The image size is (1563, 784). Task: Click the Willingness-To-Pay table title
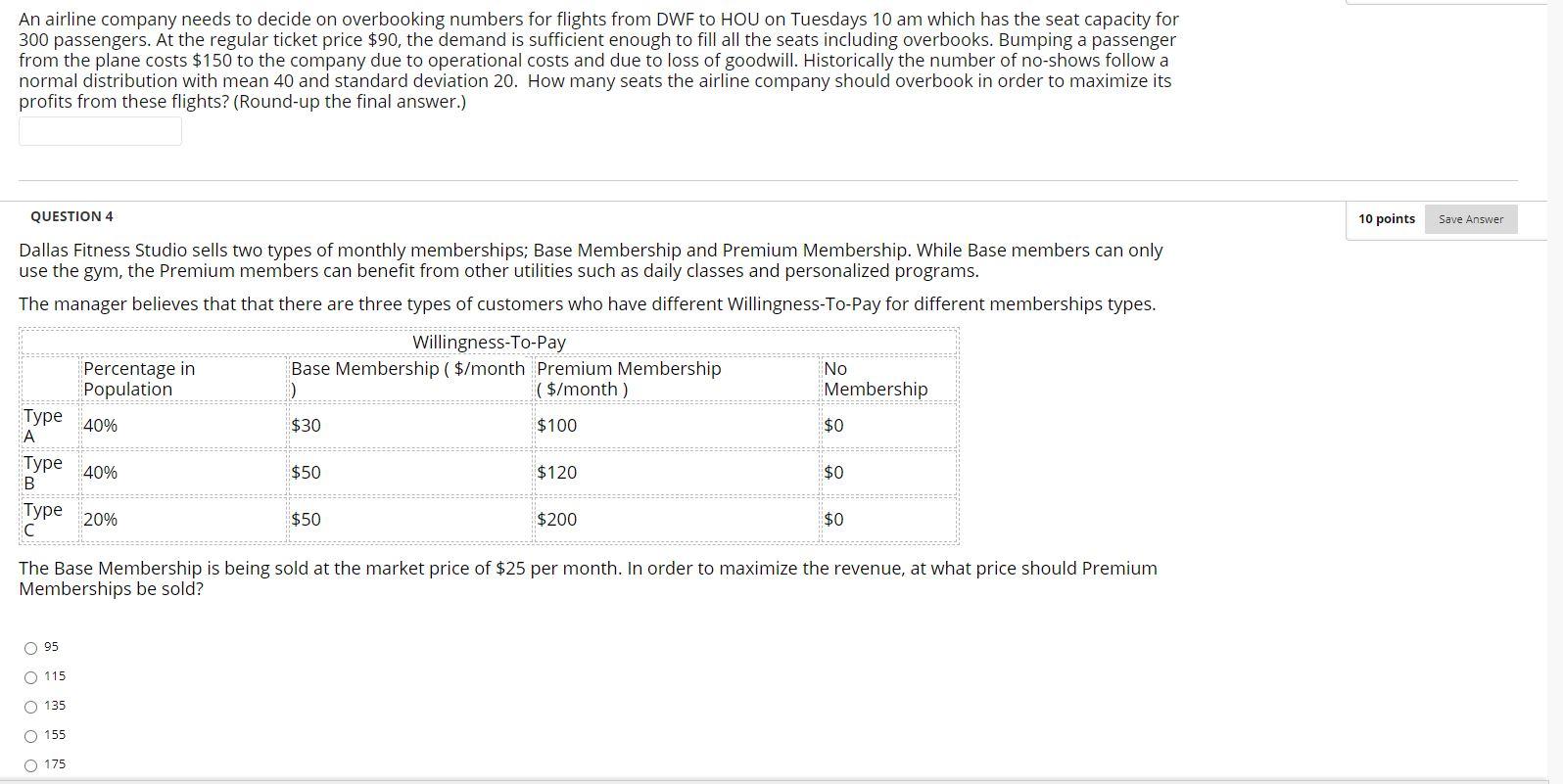pyautogui.click(x=489, y=343)
